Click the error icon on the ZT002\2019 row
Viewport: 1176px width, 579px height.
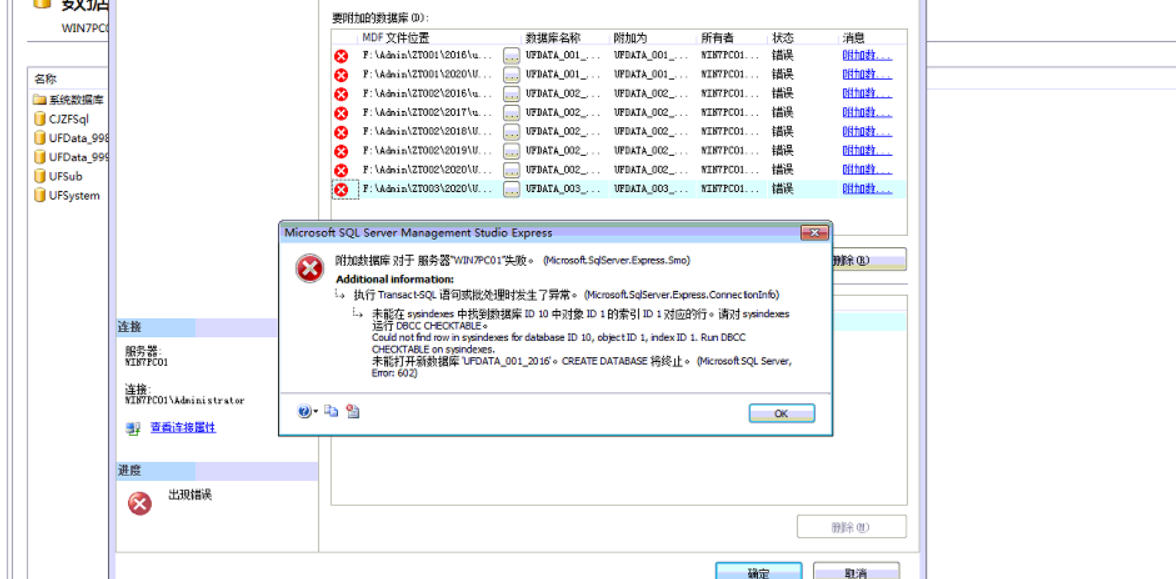341,151
